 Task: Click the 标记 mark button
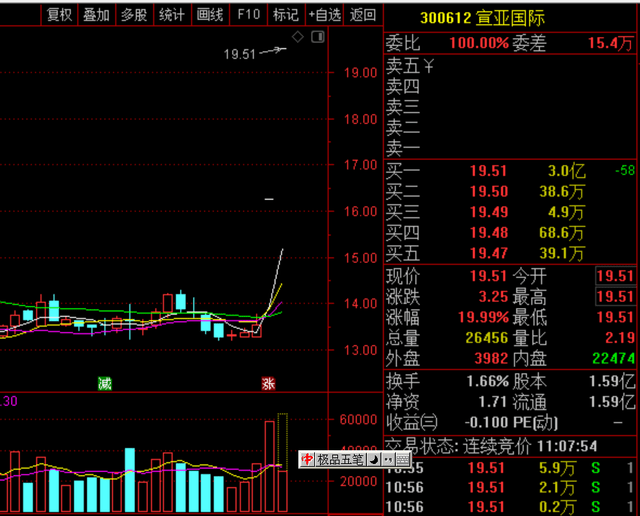(x=286, y=15)
